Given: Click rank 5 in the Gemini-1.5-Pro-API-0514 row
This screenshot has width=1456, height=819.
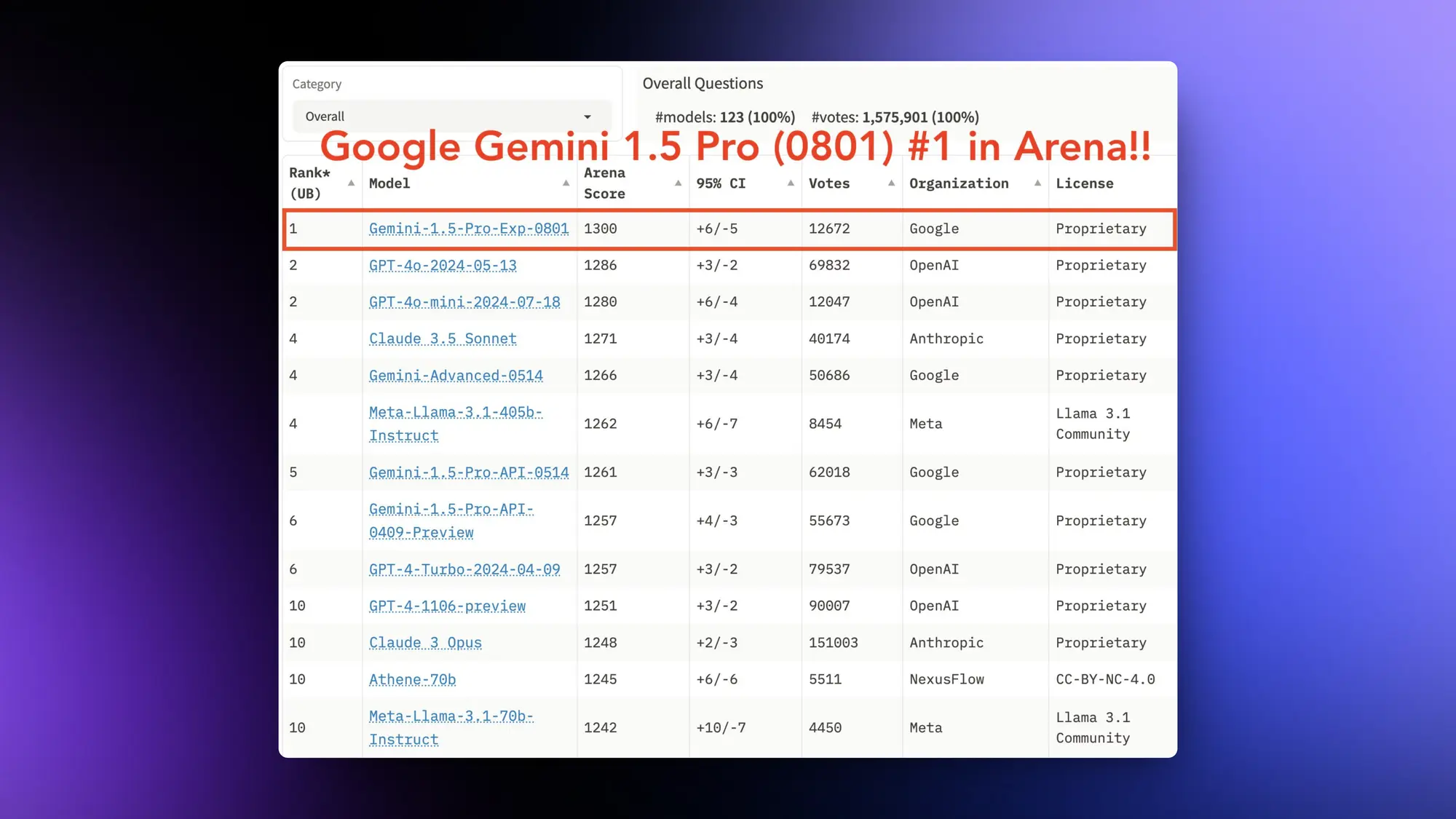Looking at the screenshot, I should 293,472.
